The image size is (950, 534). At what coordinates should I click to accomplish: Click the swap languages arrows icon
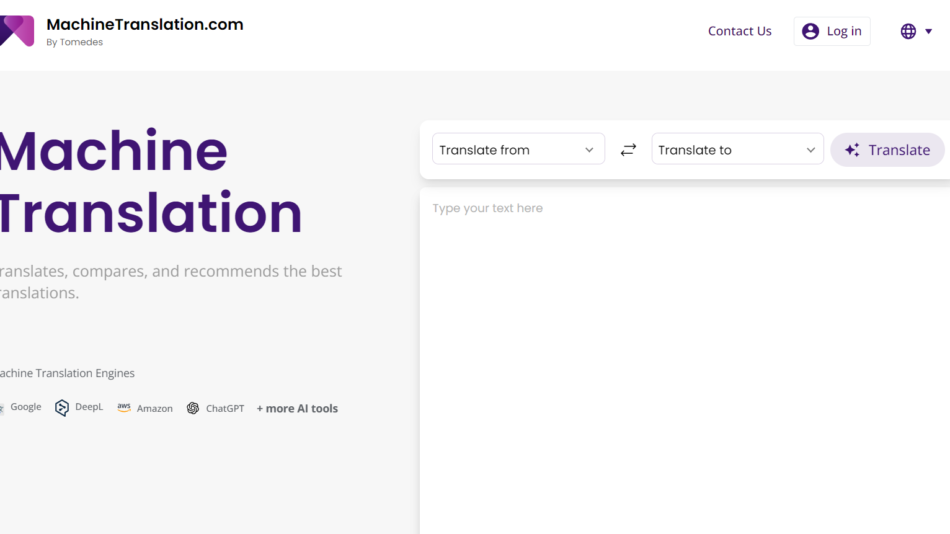point(628,150)
